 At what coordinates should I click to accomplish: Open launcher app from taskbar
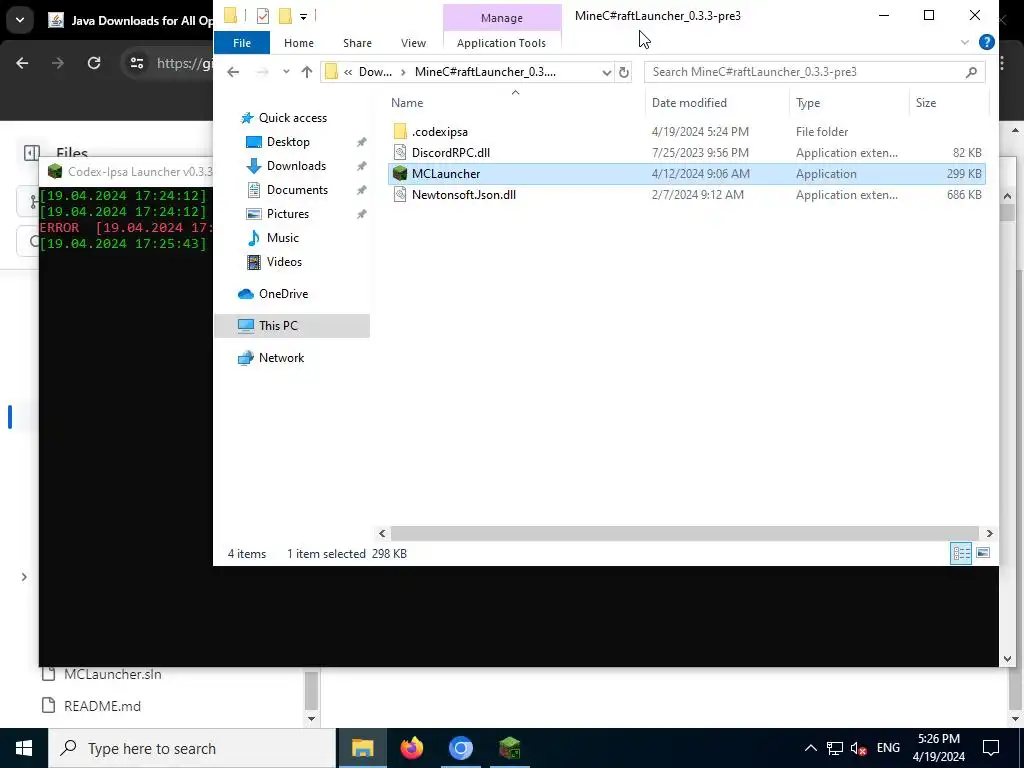click(509, 748)
